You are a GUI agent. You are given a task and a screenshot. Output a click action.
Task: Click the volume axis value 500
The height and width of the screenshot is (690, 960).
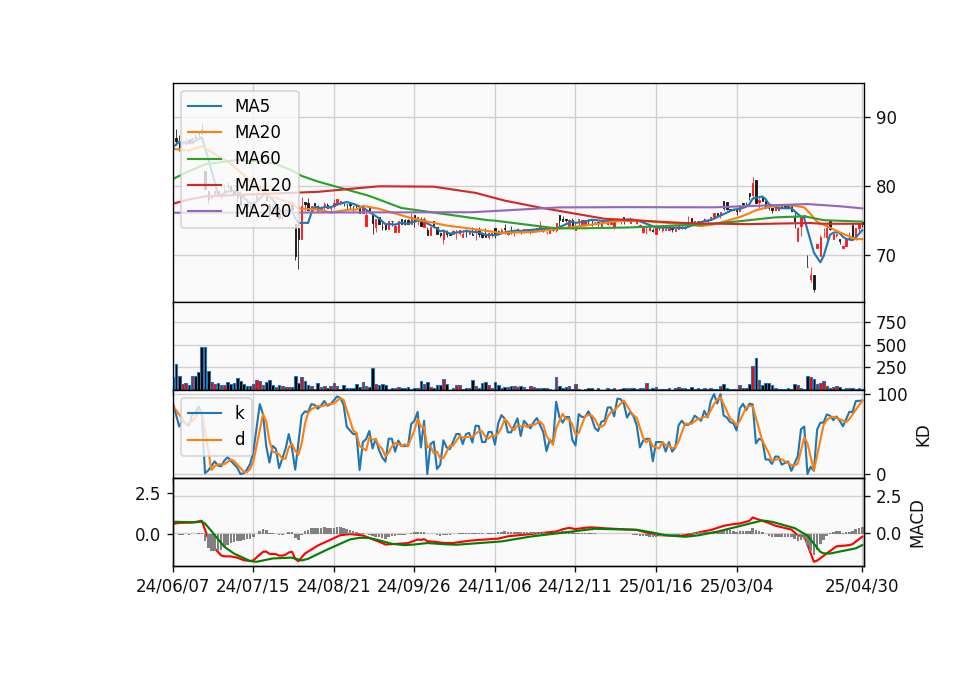coord(891,346)
